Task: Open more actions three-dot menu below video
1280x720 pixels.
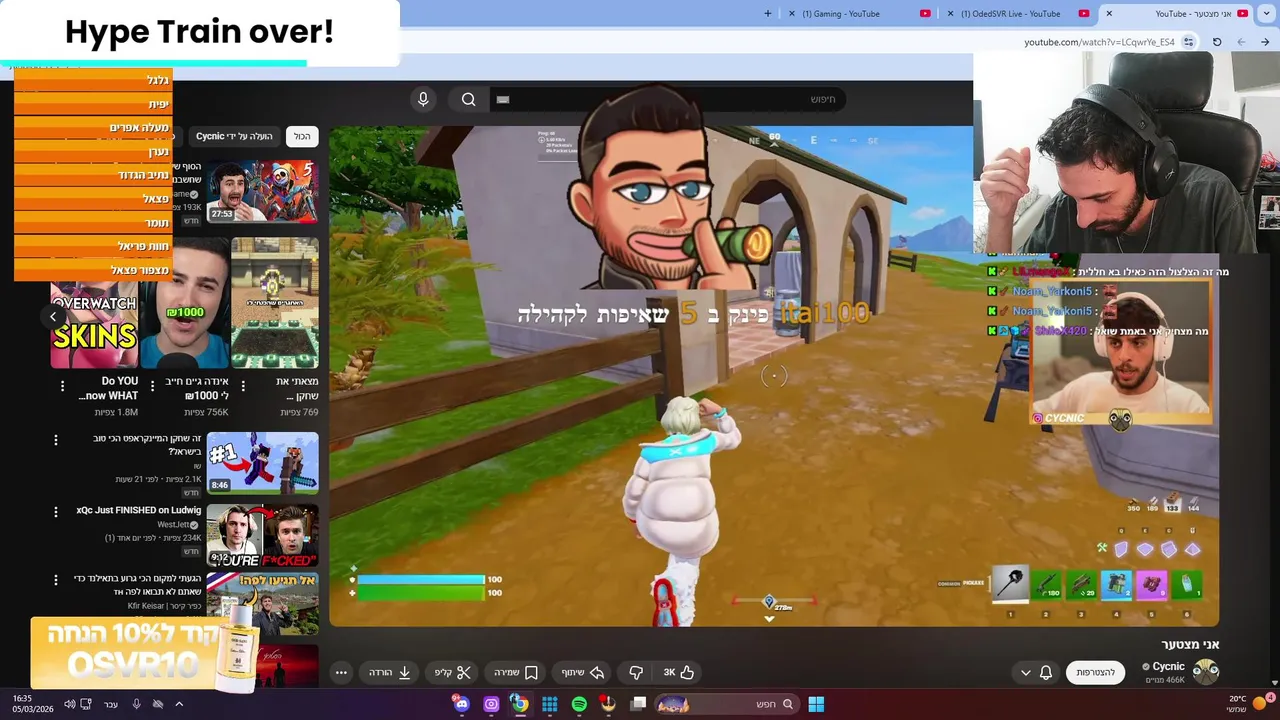Action: [x=341, y=673]
